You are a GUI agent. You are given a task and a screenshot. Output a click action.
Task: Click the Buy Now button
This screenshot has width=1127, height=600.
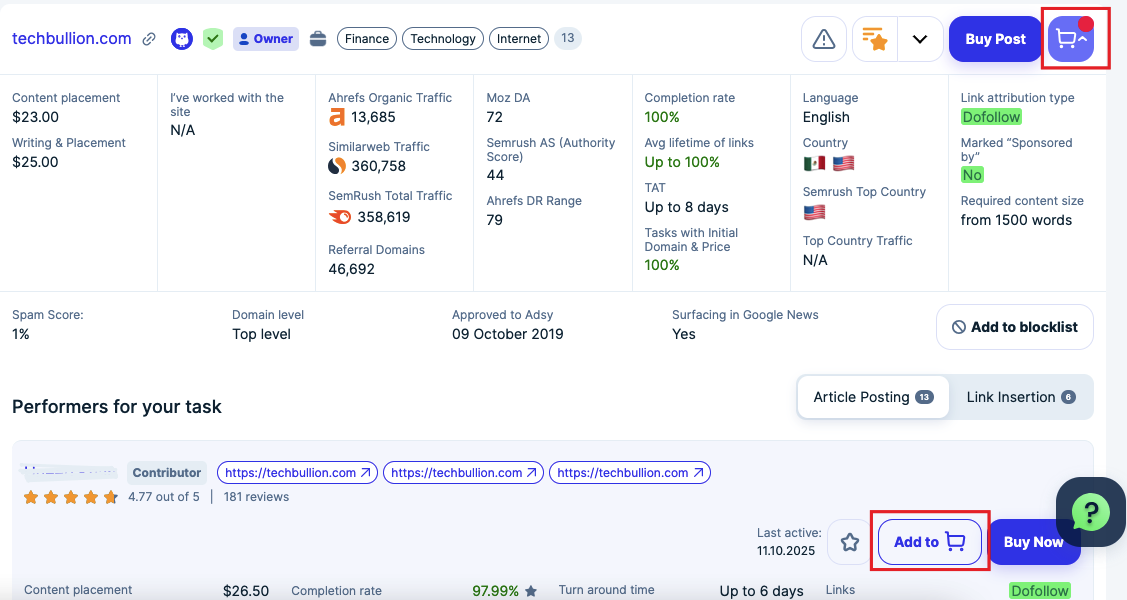tap(1033, 542)
